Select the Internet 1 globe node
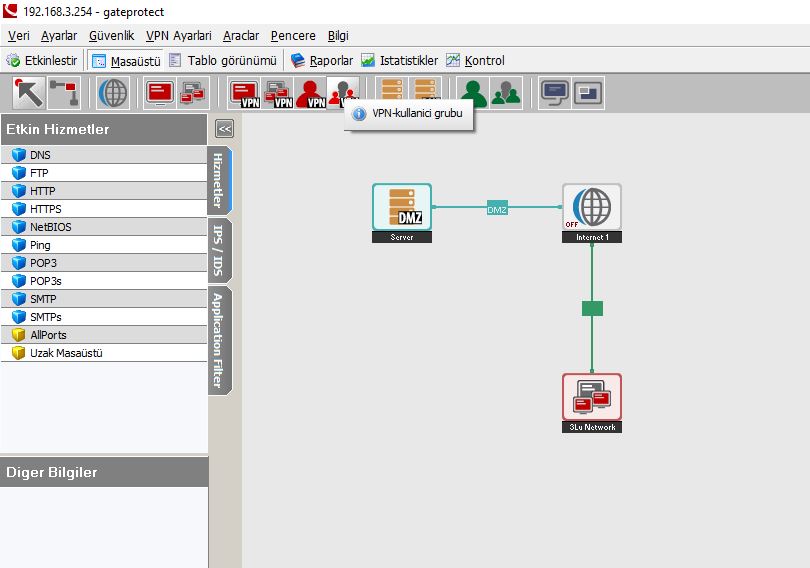This screenshot has width=810, height=568. pos(592,208)
